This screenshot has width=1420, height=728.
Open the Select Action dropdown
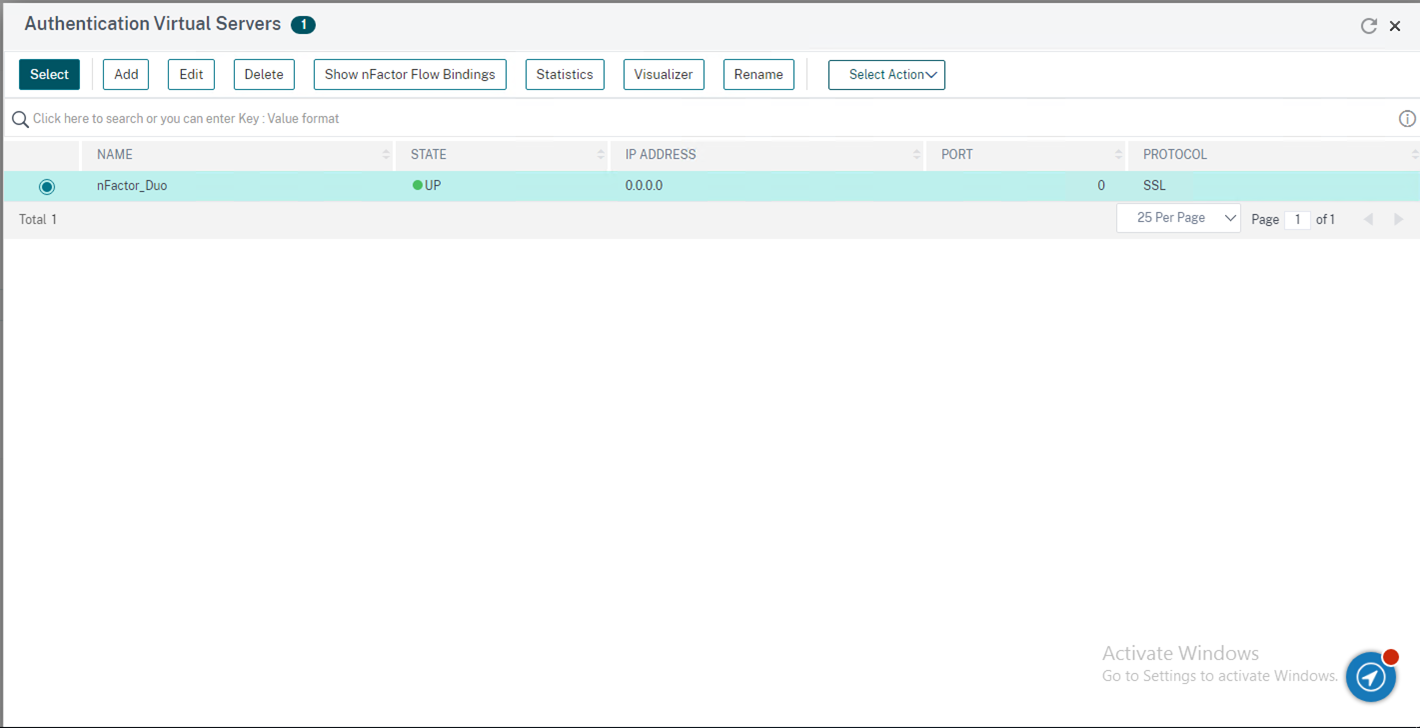[x=886, y=75]
